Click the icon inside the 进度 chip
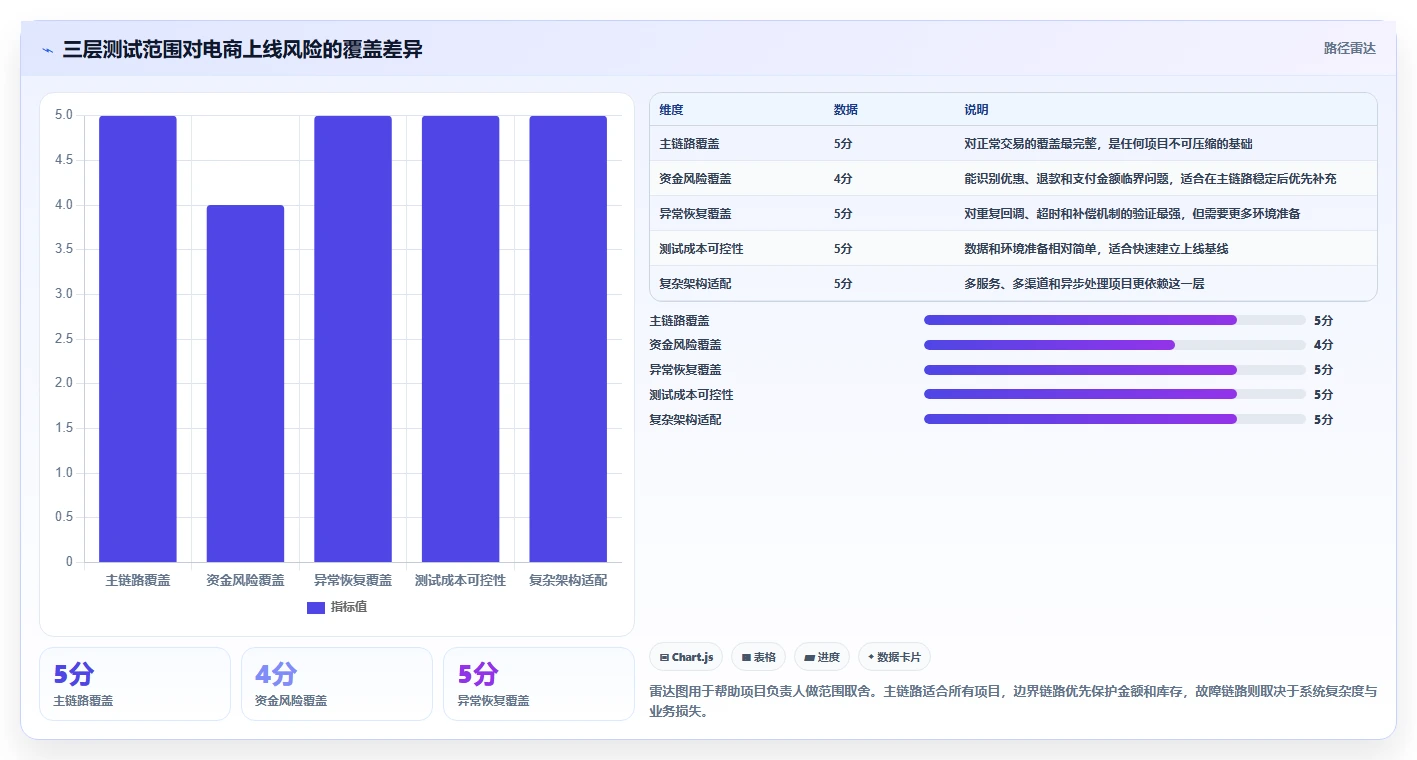The height and width of the screenshot is (760, 1417). 809,657
